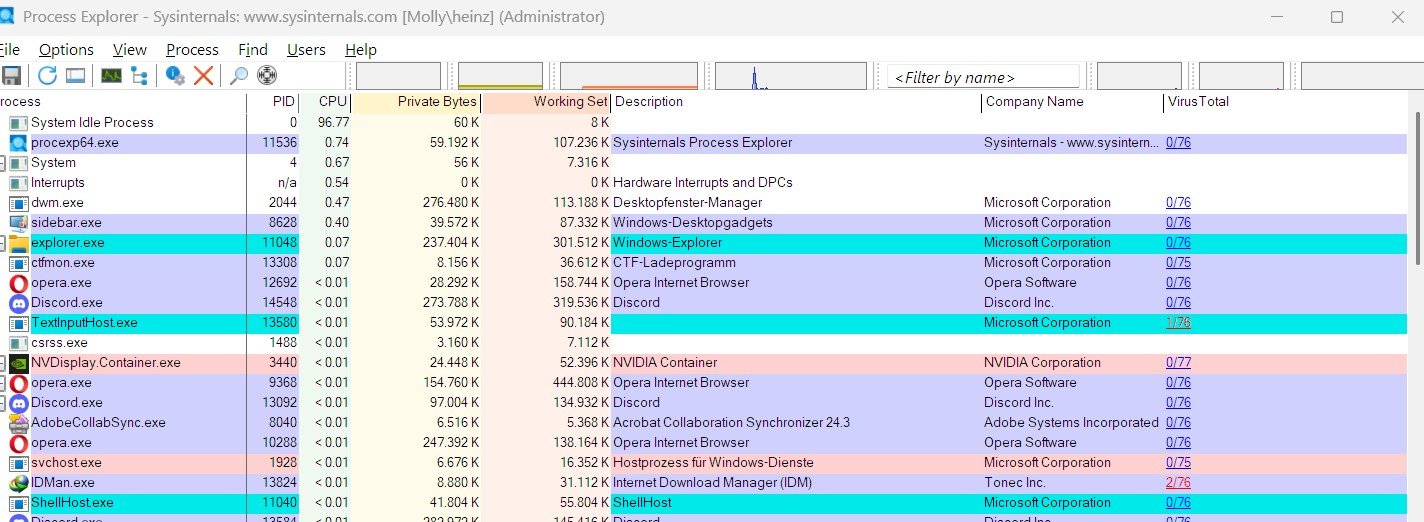Viewport: 1424px width, 522px height.
Task: Collapse the NVDisplay.Container.exe tree node
Action: (x=2, y=363)
